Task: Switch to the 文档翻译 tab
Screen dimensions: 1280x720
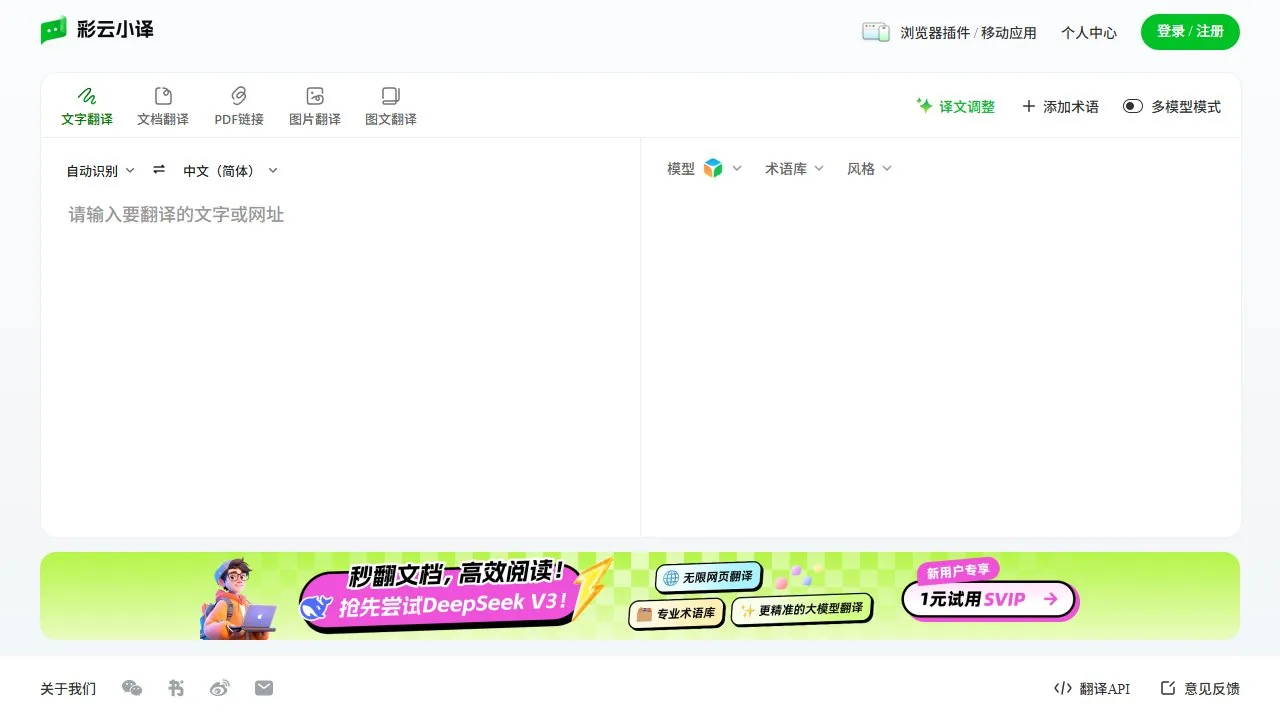Action: click(163, 107)
